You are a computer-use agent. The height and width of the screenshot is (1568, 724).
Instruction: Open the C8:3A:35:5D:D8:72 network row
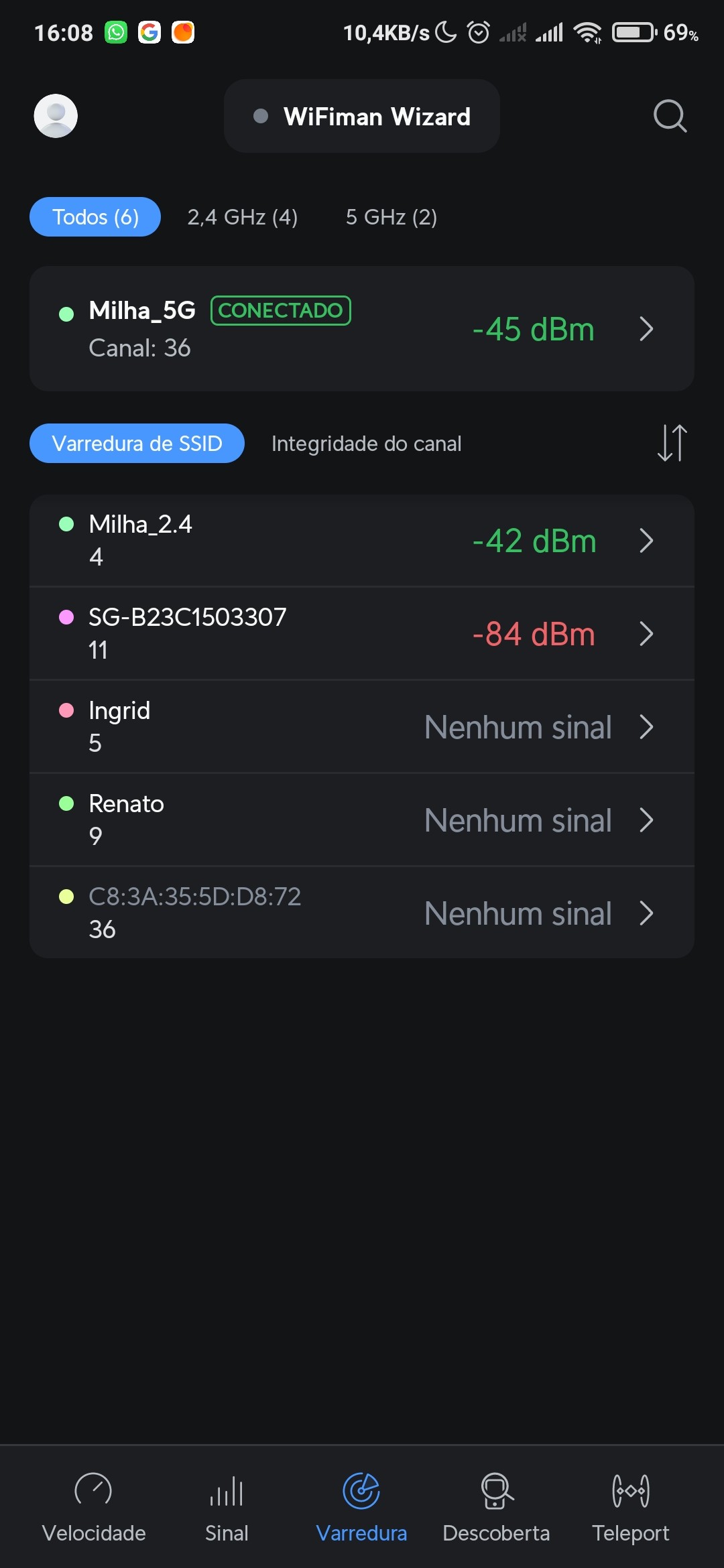point(362,913)
